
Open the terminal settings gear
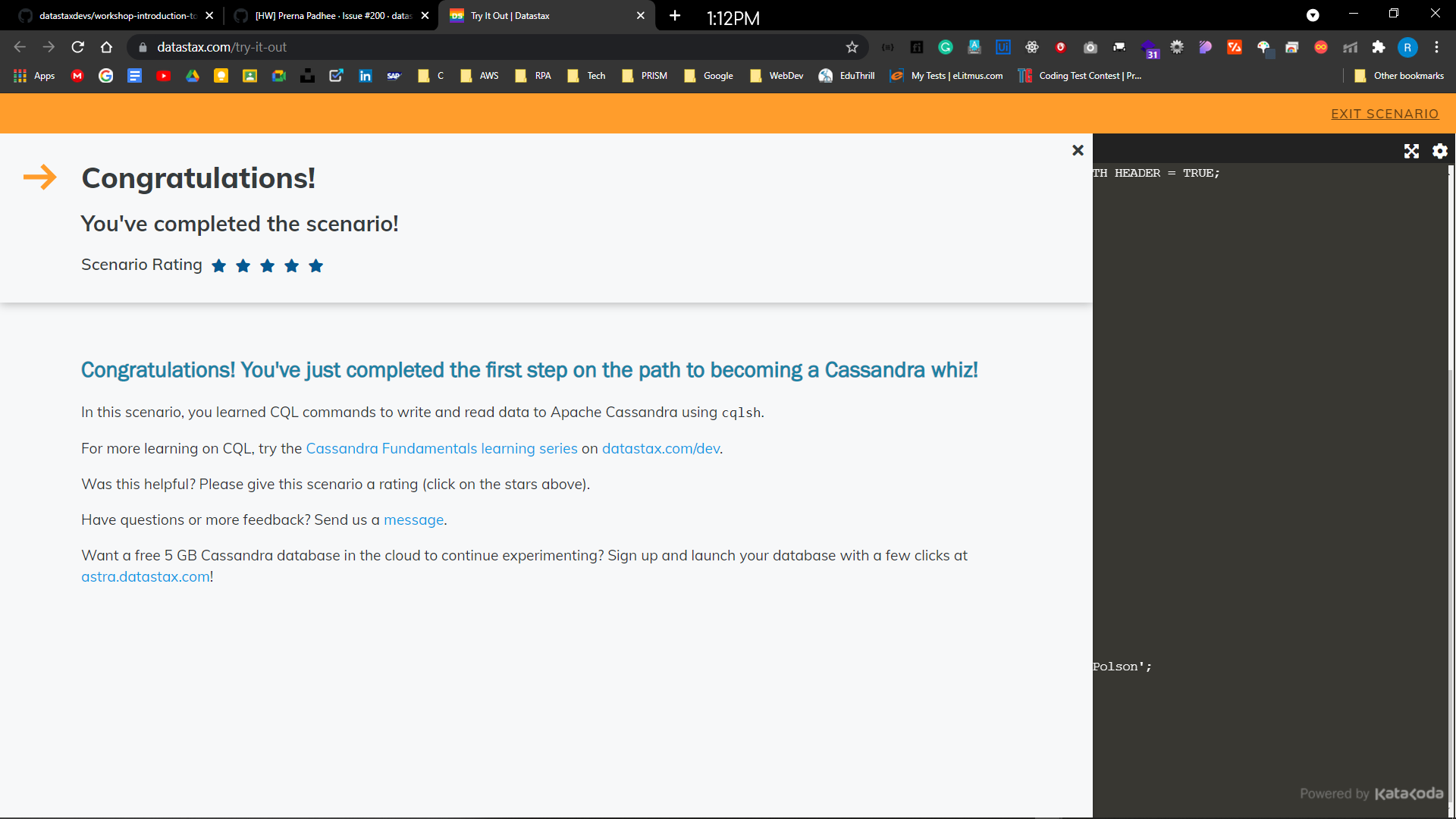[x=1440, y=151]
